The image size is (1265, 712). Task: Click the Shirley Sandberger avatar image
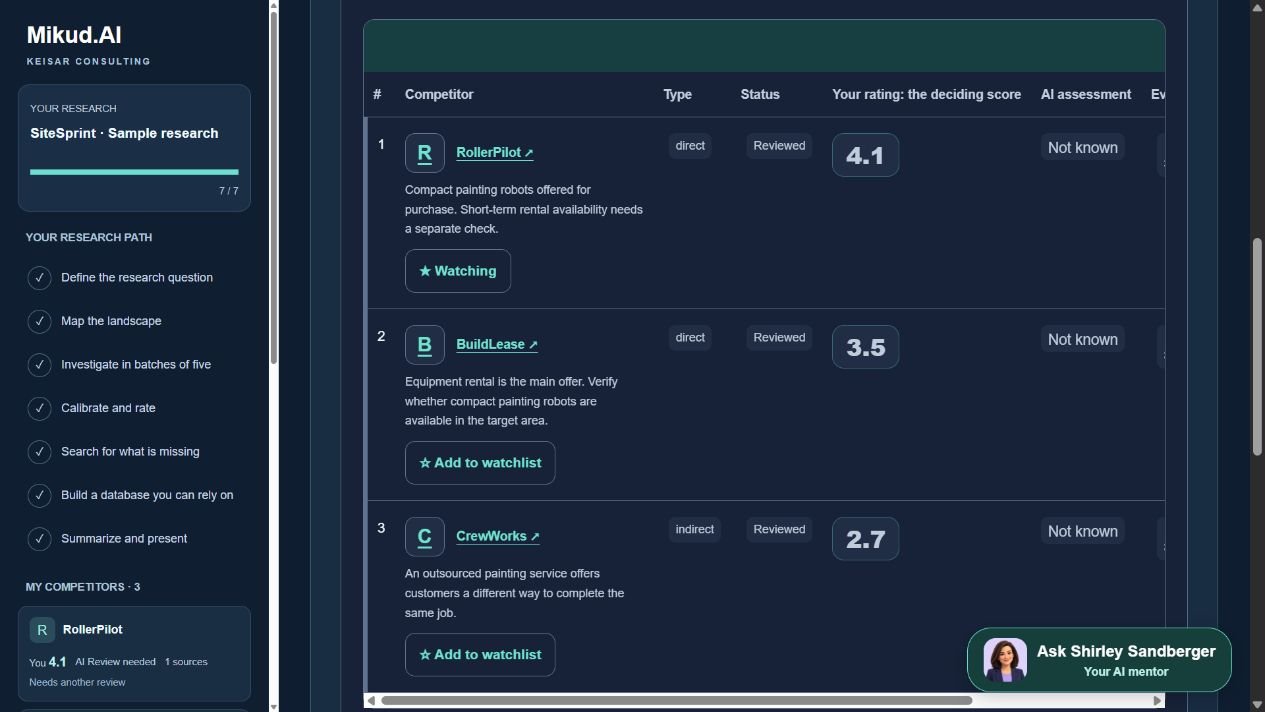(x=1005, y=660)
